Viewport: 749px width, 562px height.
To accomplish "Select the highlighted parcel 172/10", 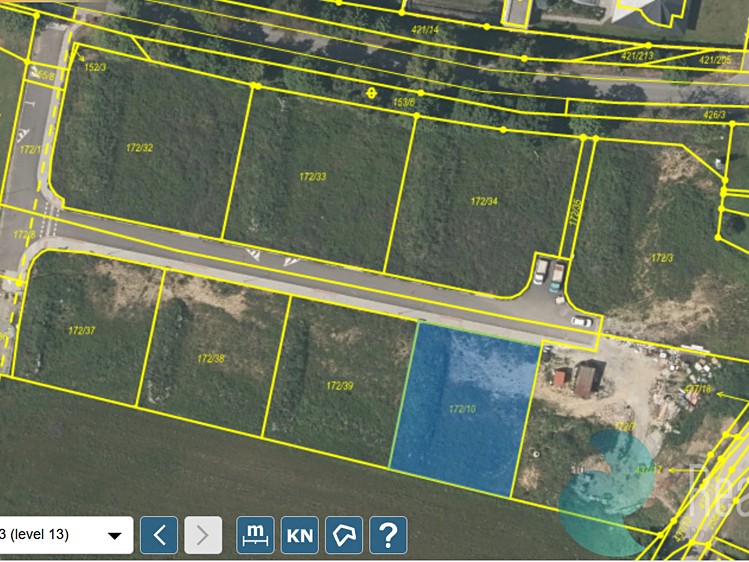I will coord(464,409).
